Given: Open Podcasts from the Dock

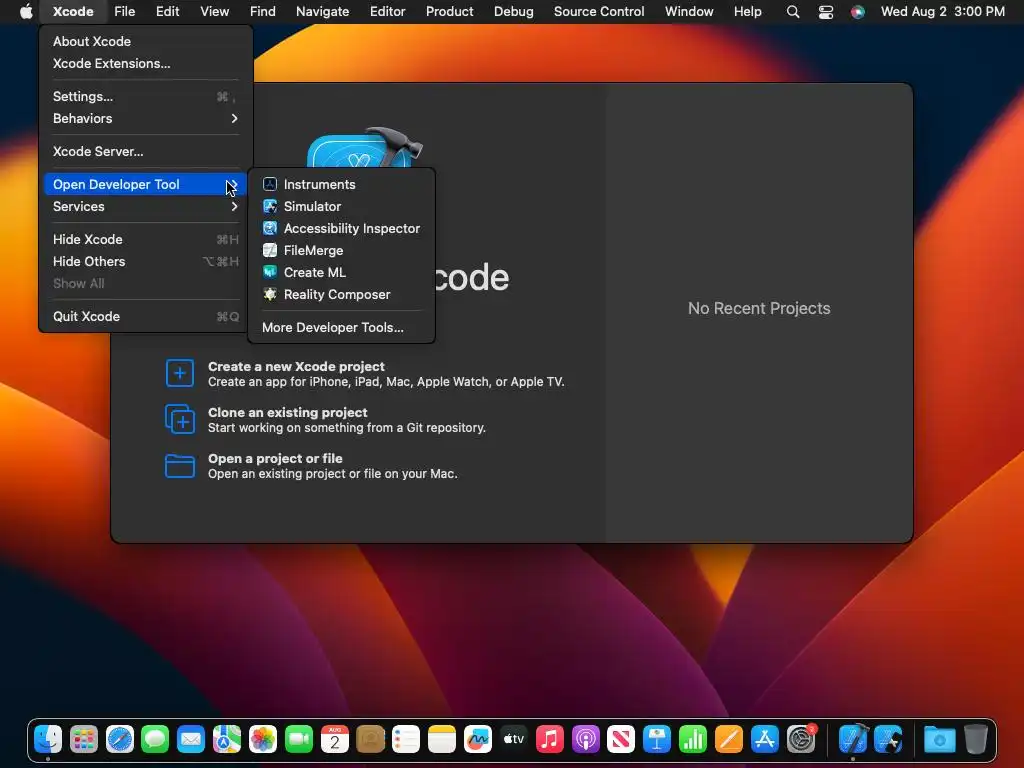Looking at the screenshot, I should tap(585, 739).
